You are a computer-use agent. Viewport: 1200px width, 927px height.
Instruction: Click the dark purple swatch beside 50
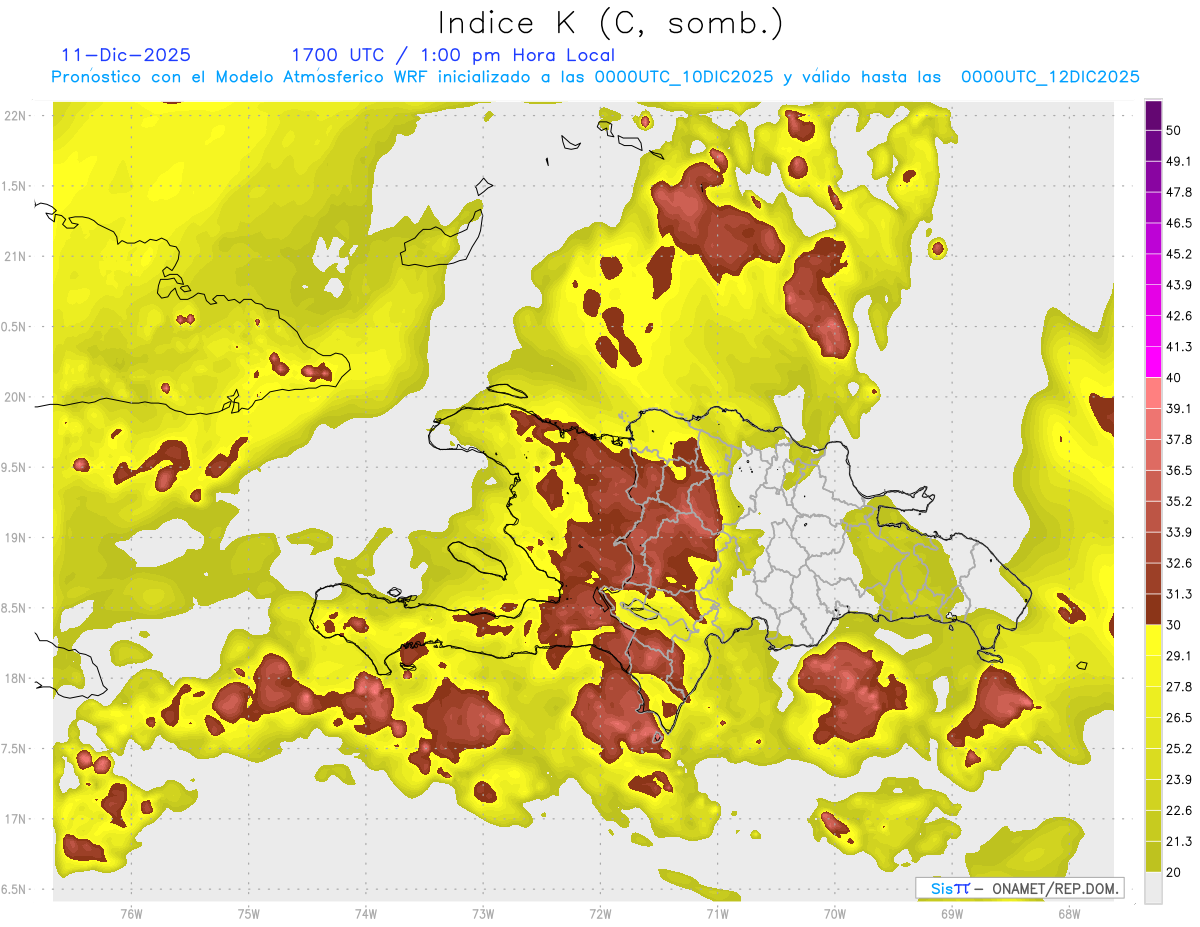1153,116
